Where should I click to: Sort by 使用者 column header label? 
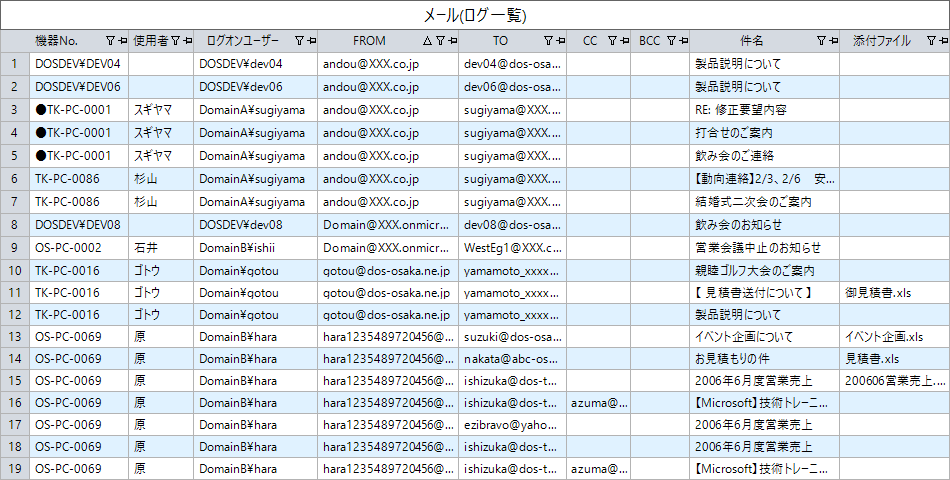[151, 41]
